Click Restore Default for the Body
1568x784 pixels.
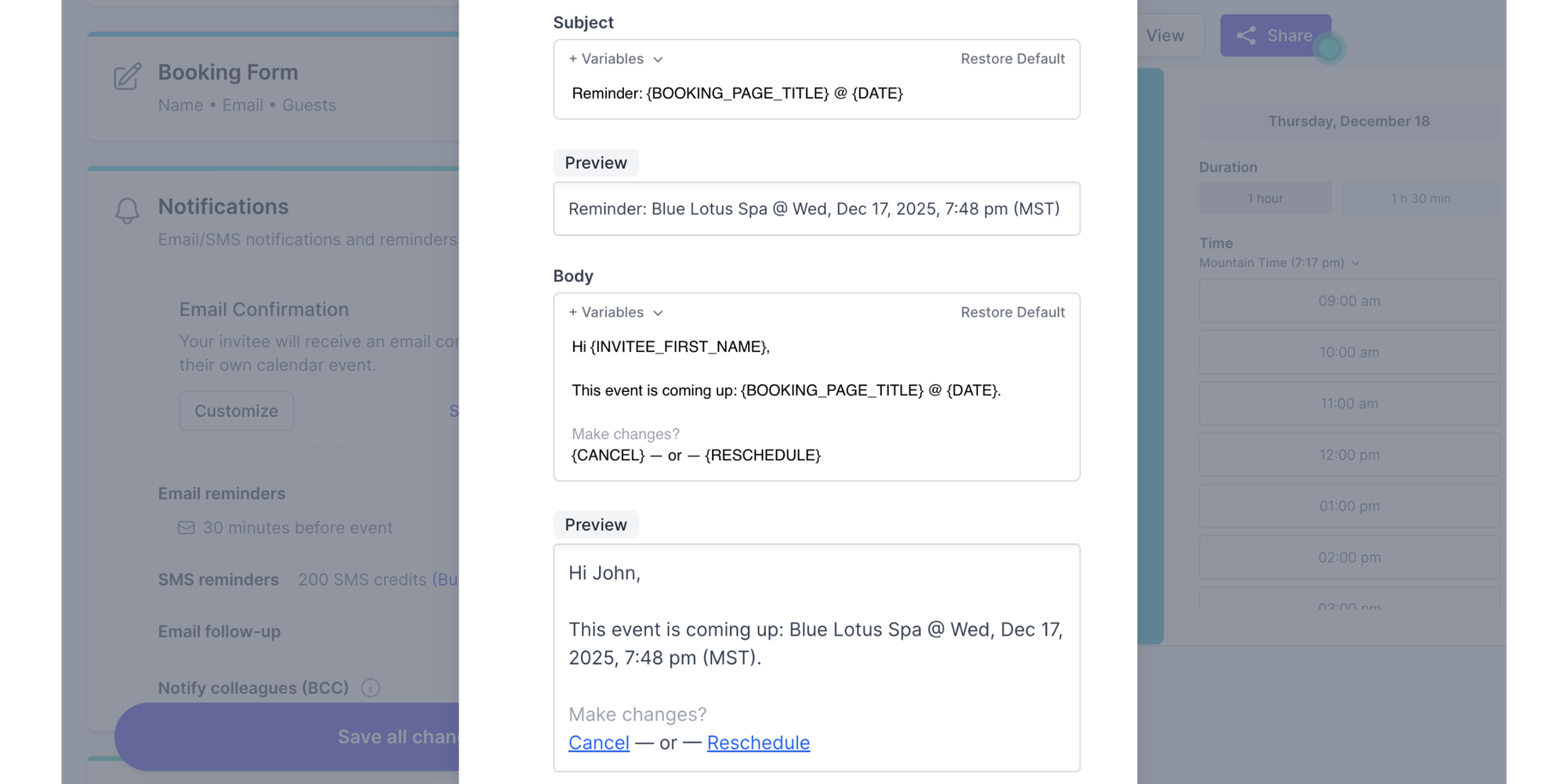[x=1012, y=312]
